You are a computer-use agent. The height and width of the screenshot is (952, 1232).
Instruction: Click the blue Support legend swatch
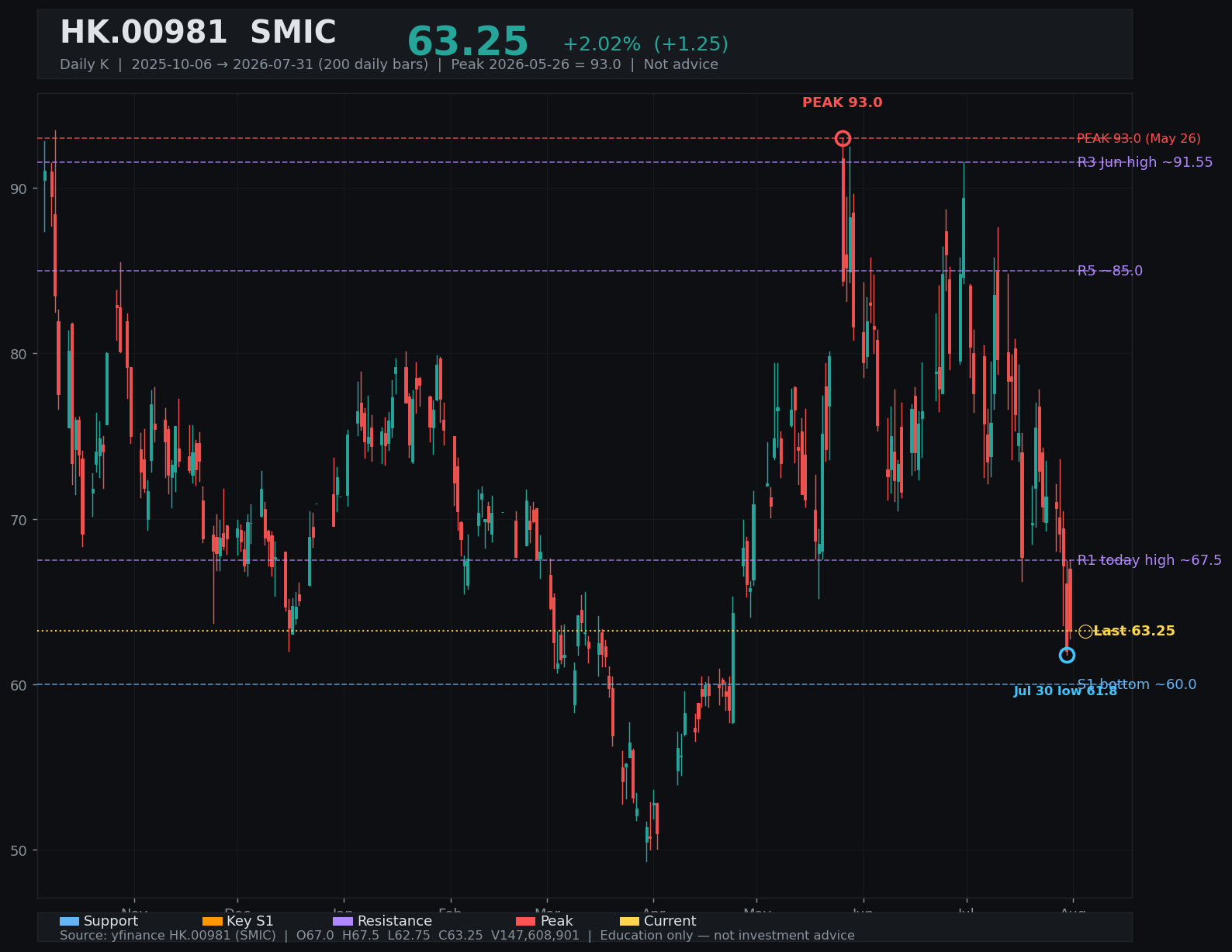tap(69, 921)
